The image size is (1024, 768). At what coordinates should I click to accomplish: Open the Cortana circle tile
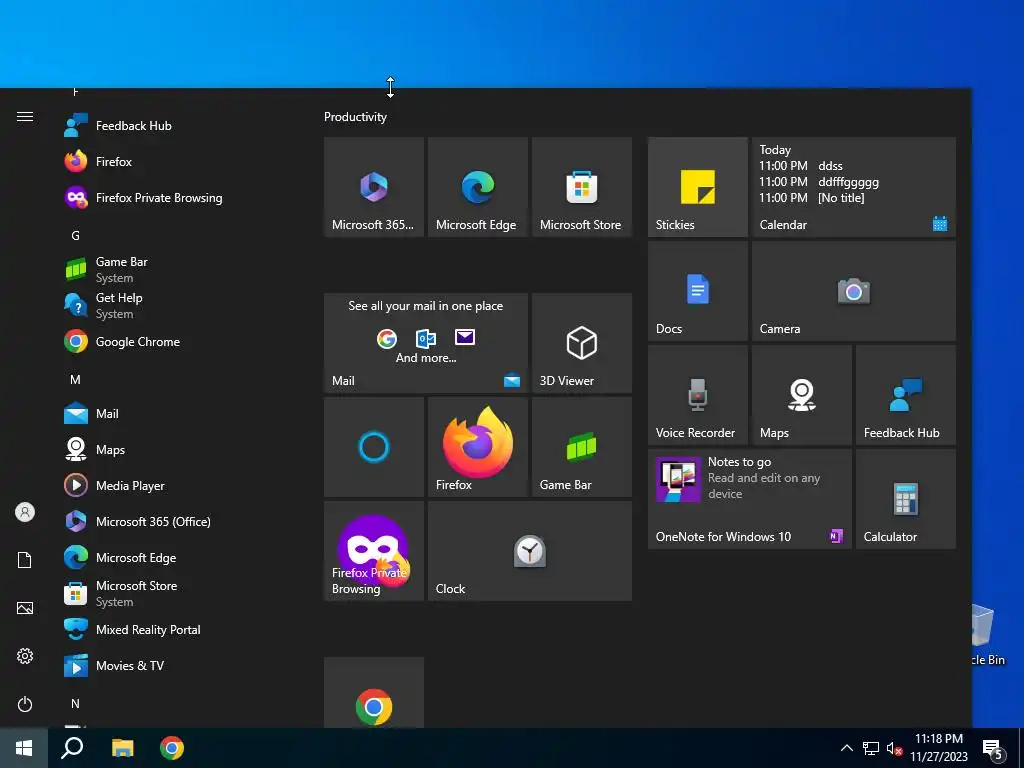point(374,447)
